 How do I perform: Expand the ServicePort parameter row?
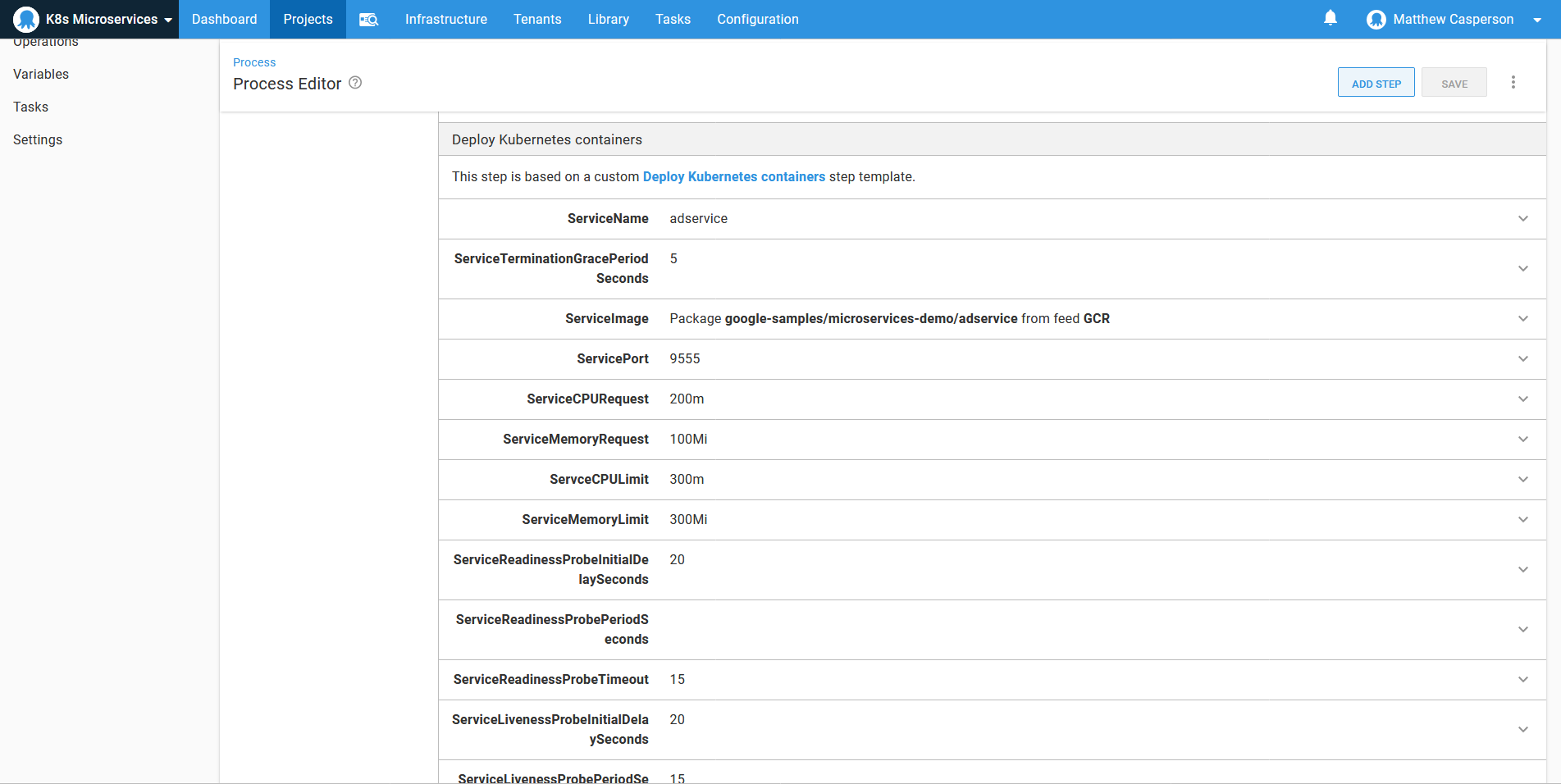[1523, 358]
